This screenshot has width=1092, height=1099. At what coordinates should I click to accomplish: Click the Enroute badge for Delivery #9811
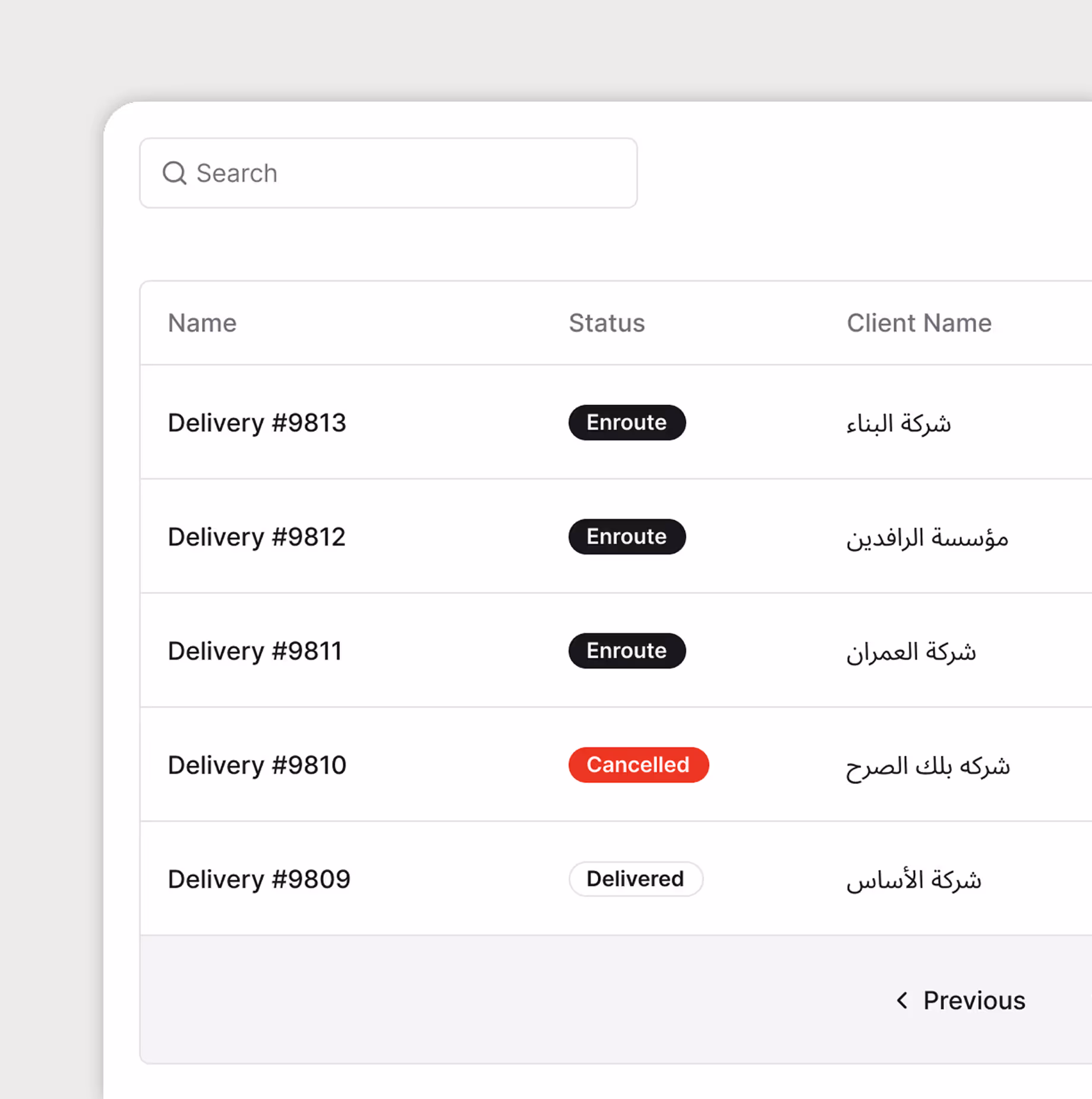(x=627, y=651)
